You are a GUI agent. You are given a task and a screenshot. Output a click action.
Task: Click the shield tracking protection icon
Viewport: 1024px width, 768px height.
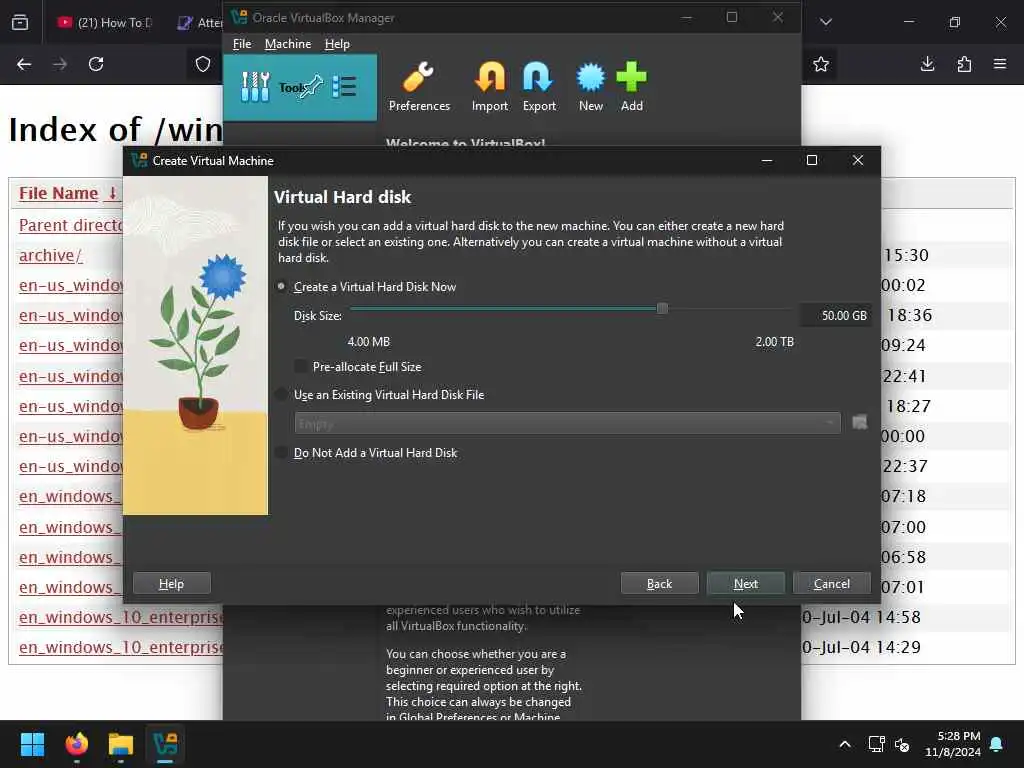pos(203,64)
